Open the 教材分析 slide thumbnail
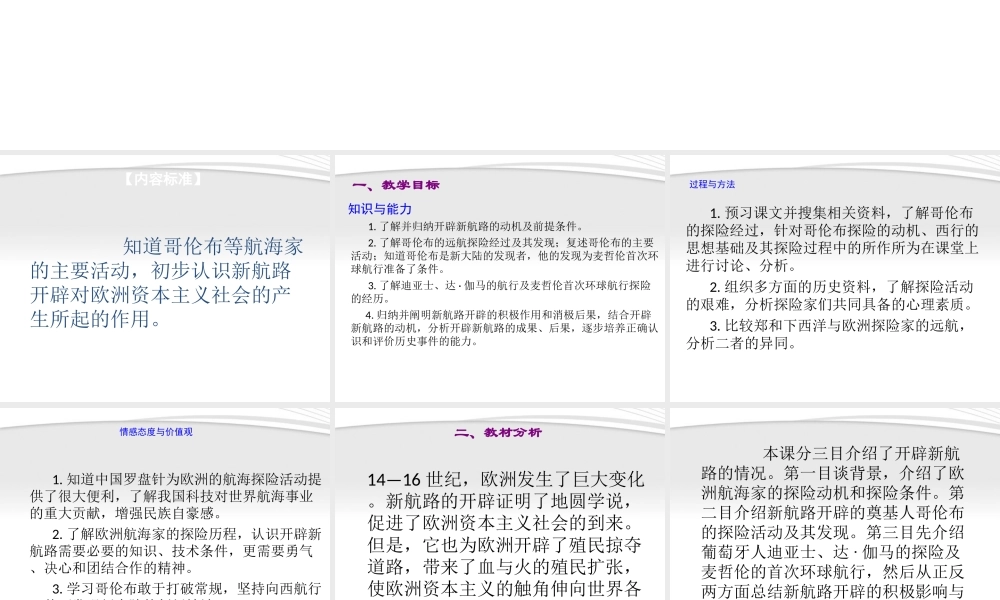This screenshot has height=600, width=1000. pyautogui.click(x=500, y=504)
